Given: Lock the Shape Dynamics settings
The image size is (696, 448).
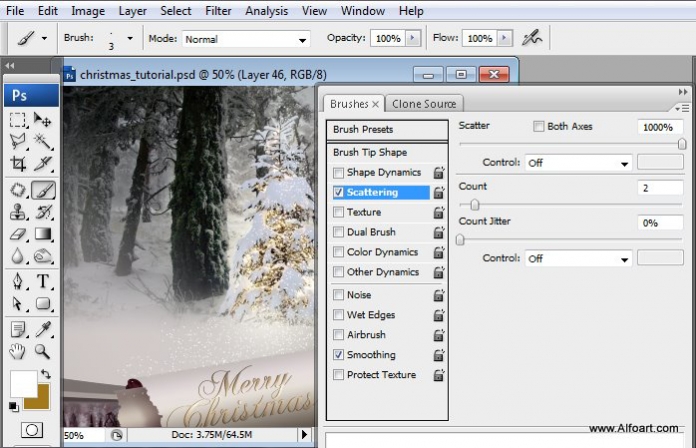Looking at the screenshot, I should coord(439,172).
